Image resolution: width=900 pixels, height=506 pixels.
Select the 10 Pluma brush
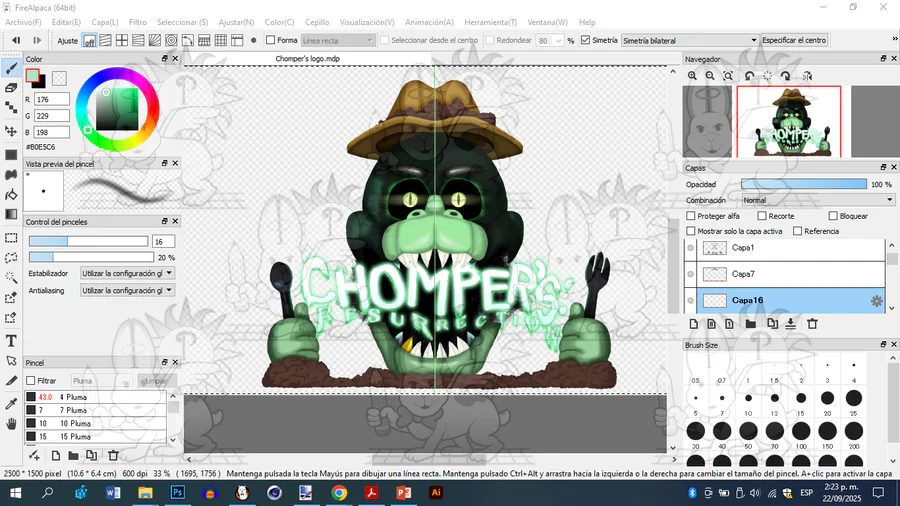tap(95, 423)
